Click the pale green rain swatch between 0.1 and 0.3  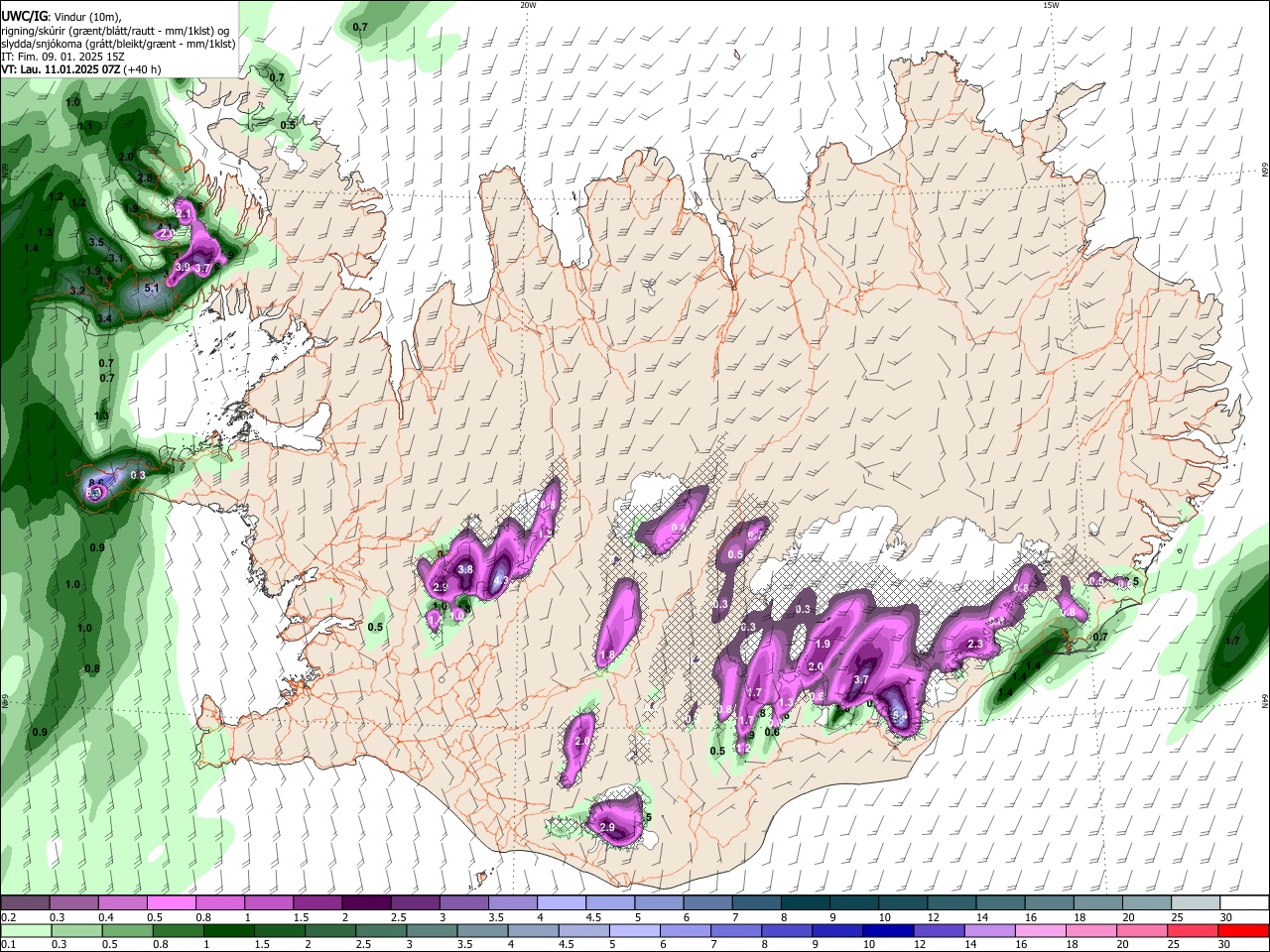[x=26, y=931]
